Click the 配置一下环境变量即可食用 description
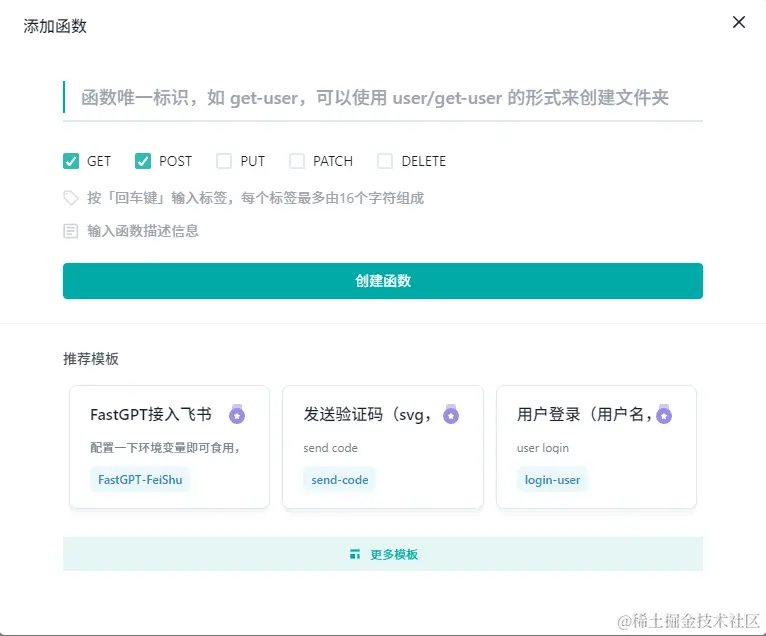Screen dimensions: 766x636 click(x=165, y=448)
